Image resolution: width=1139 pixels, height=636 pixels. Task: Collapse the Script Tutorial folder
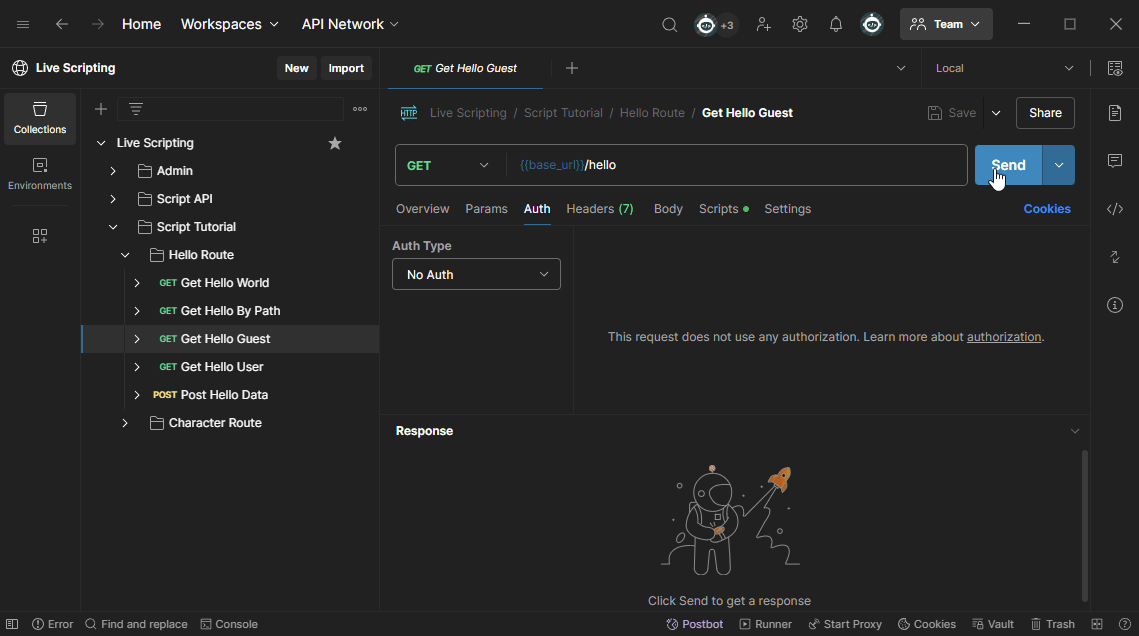113,227
